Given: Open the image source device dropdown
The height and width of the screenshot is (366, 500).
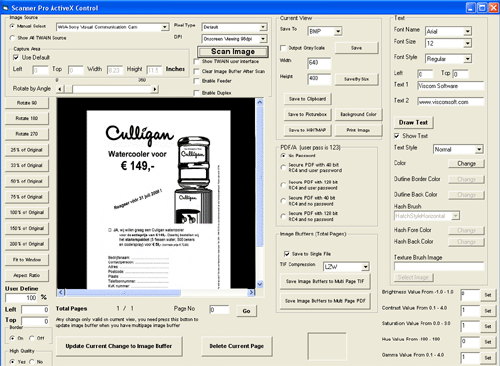Looking at the screenshot, I should [165, 27].
